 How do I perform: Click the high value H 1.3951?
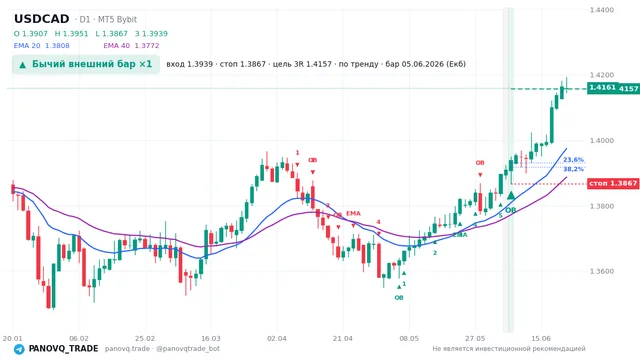(x=71, y=34)
